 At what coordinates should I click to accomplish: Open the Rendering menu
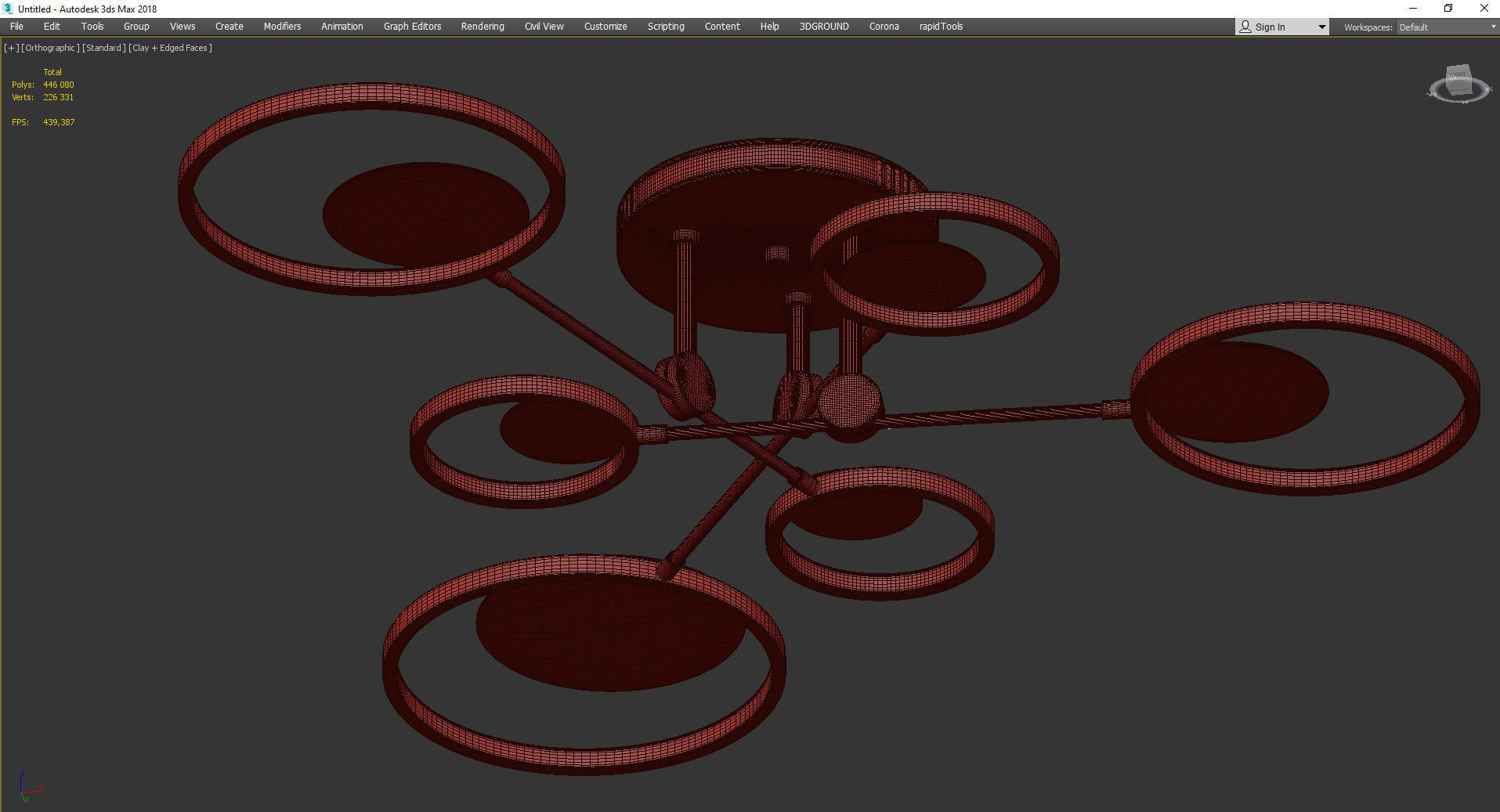pyautogui.click(x=482, y=26)
